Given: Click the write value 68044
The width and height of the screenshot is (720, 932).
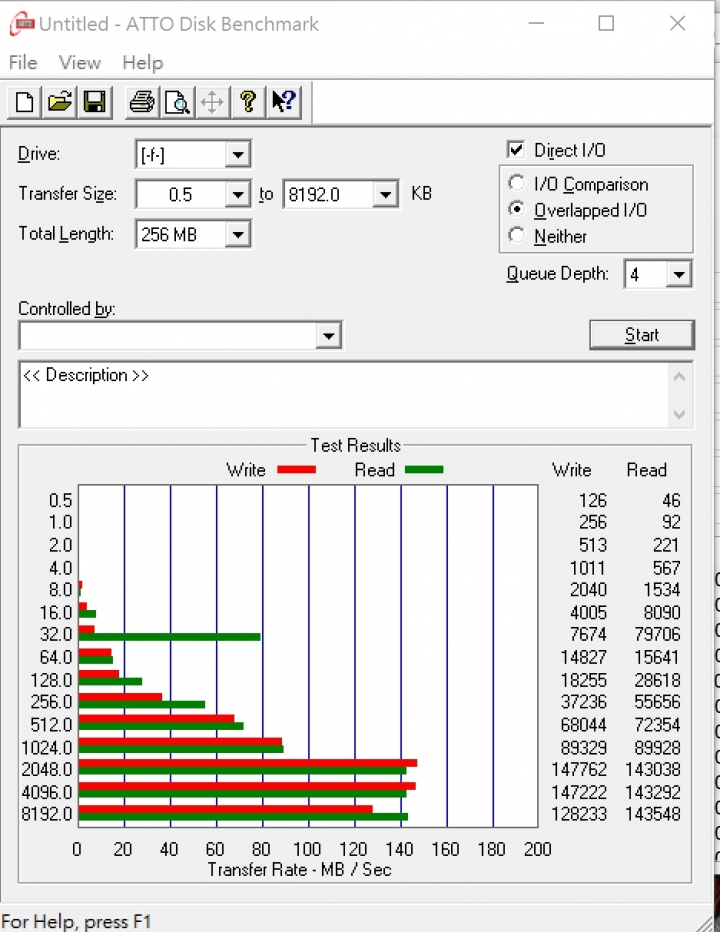Looking at the screenshot, I should tap(583, 725).
